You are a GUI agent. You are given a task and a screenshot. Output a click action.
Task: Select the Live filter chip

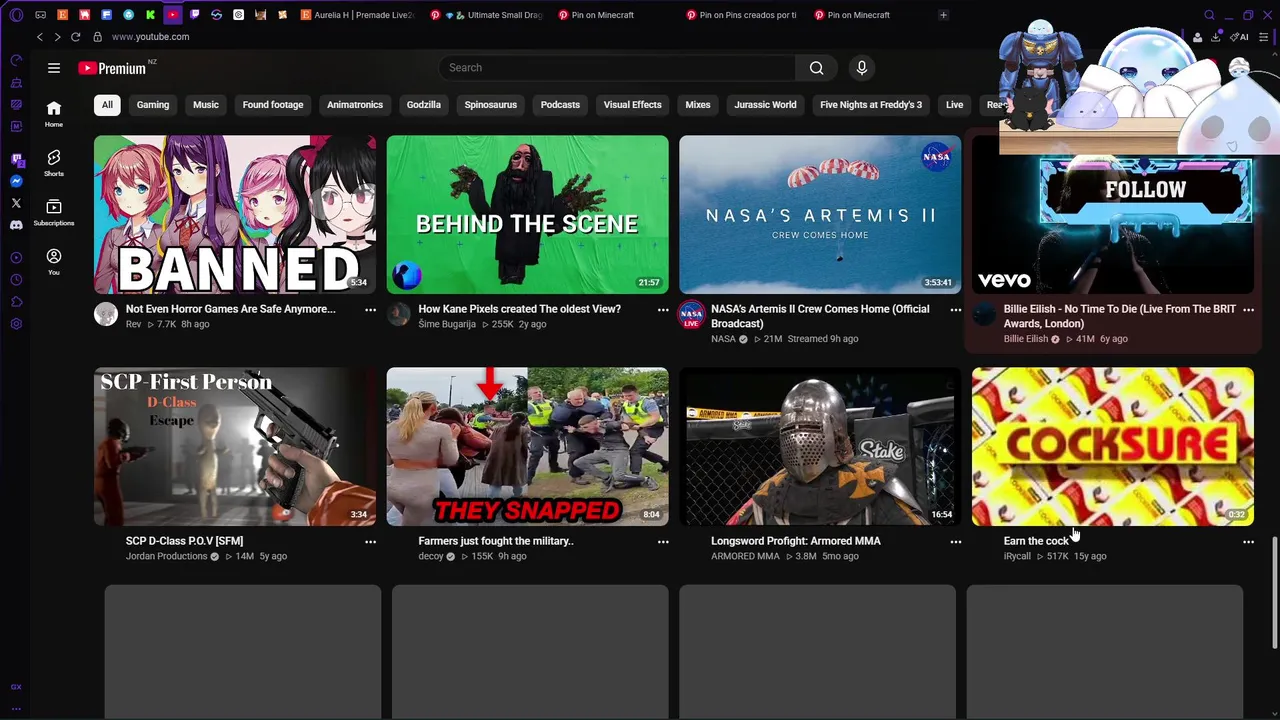point(955,105)
